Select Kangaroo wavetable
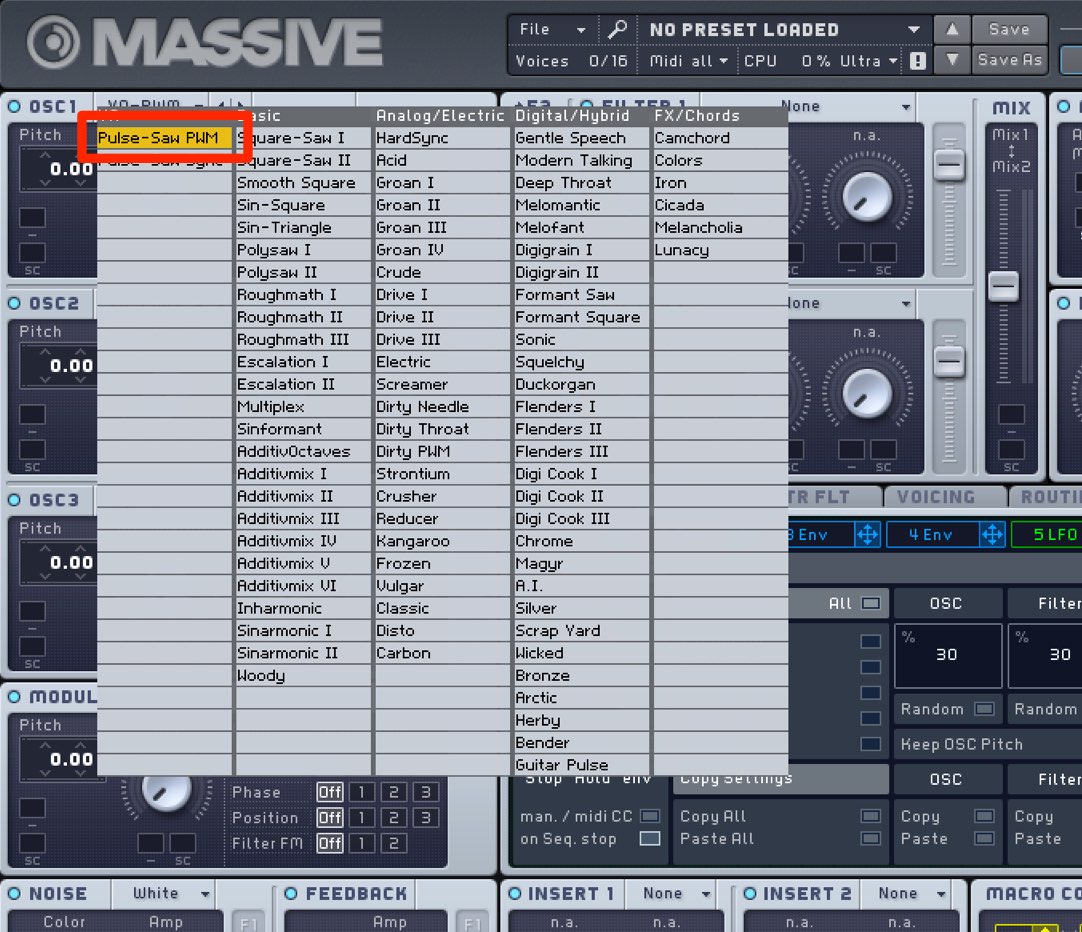1082x932 pixels. (442, 541)
